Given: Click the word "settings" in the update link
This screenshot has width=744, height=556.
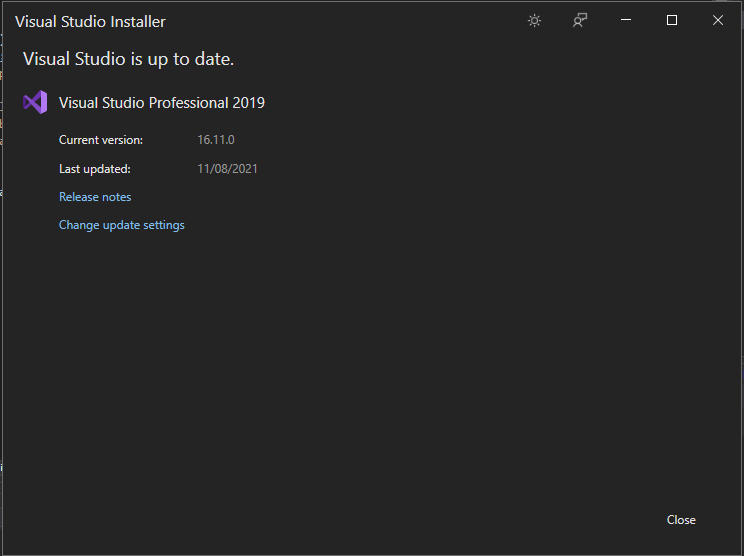Looking at the screenshot, I should pyautogui.click(x=164, y=225).
